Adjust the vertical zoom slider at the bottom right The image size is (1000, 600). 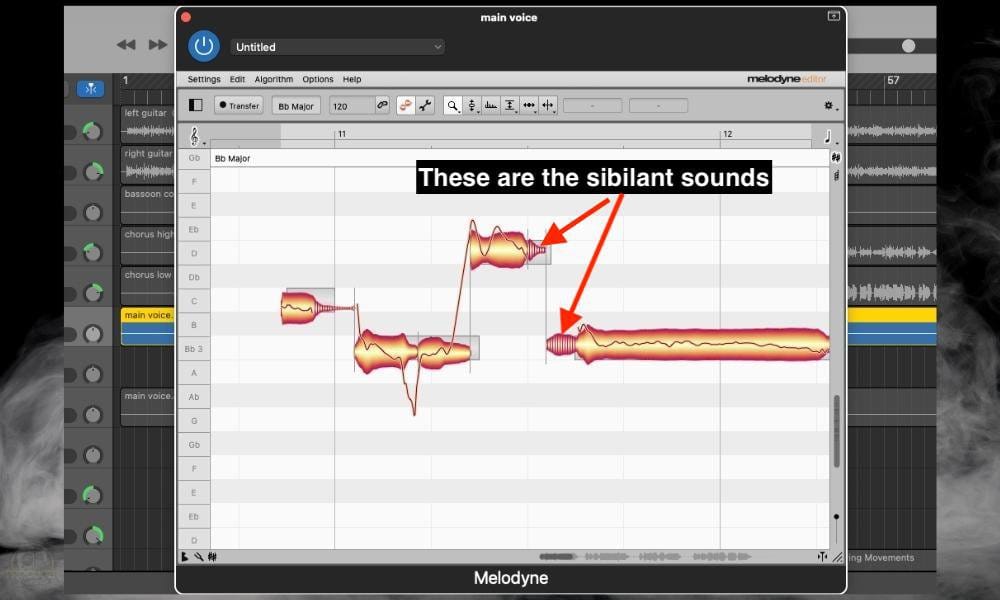coord(836,516)
